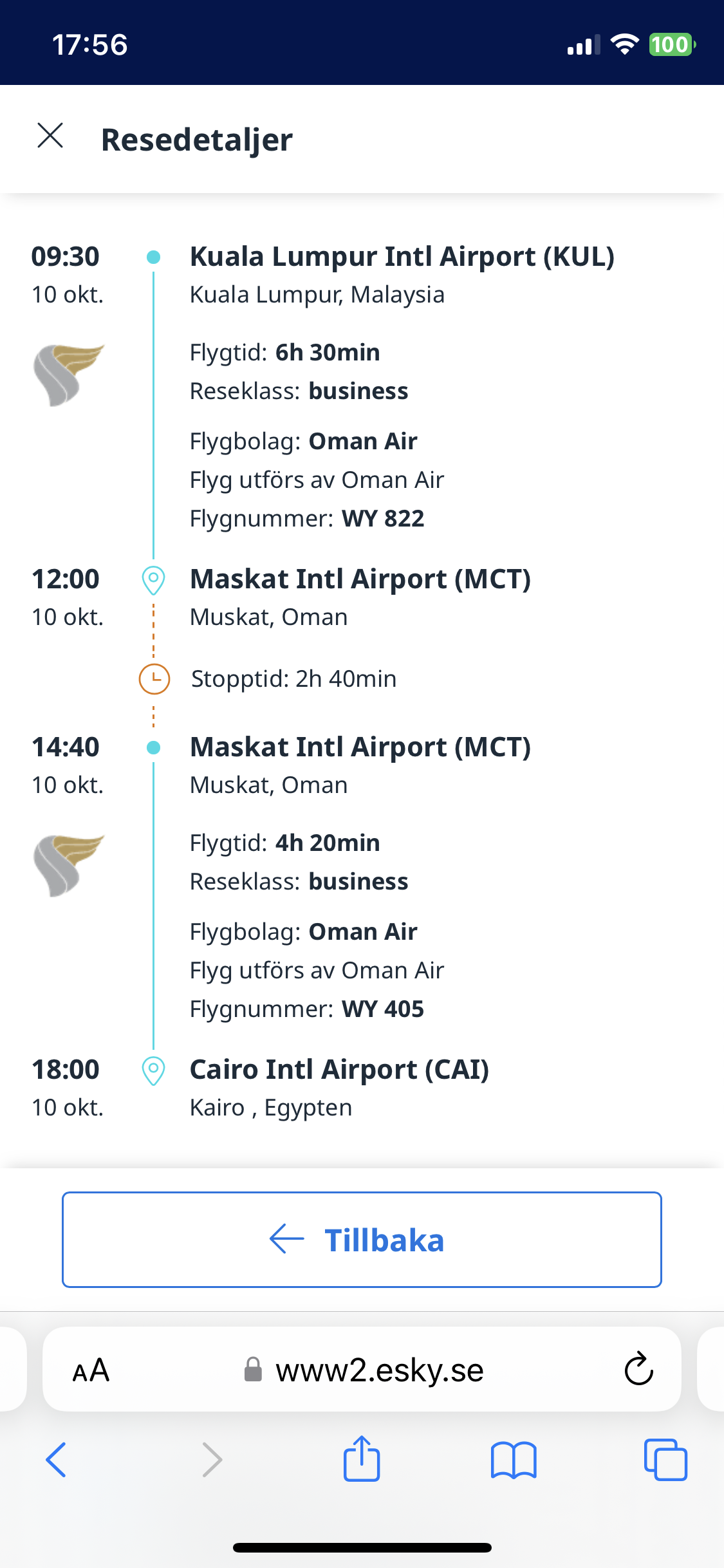
Task: Tap the Oman Air logo for WY 822
Action: pyautogui.click(x=68, y=375)
